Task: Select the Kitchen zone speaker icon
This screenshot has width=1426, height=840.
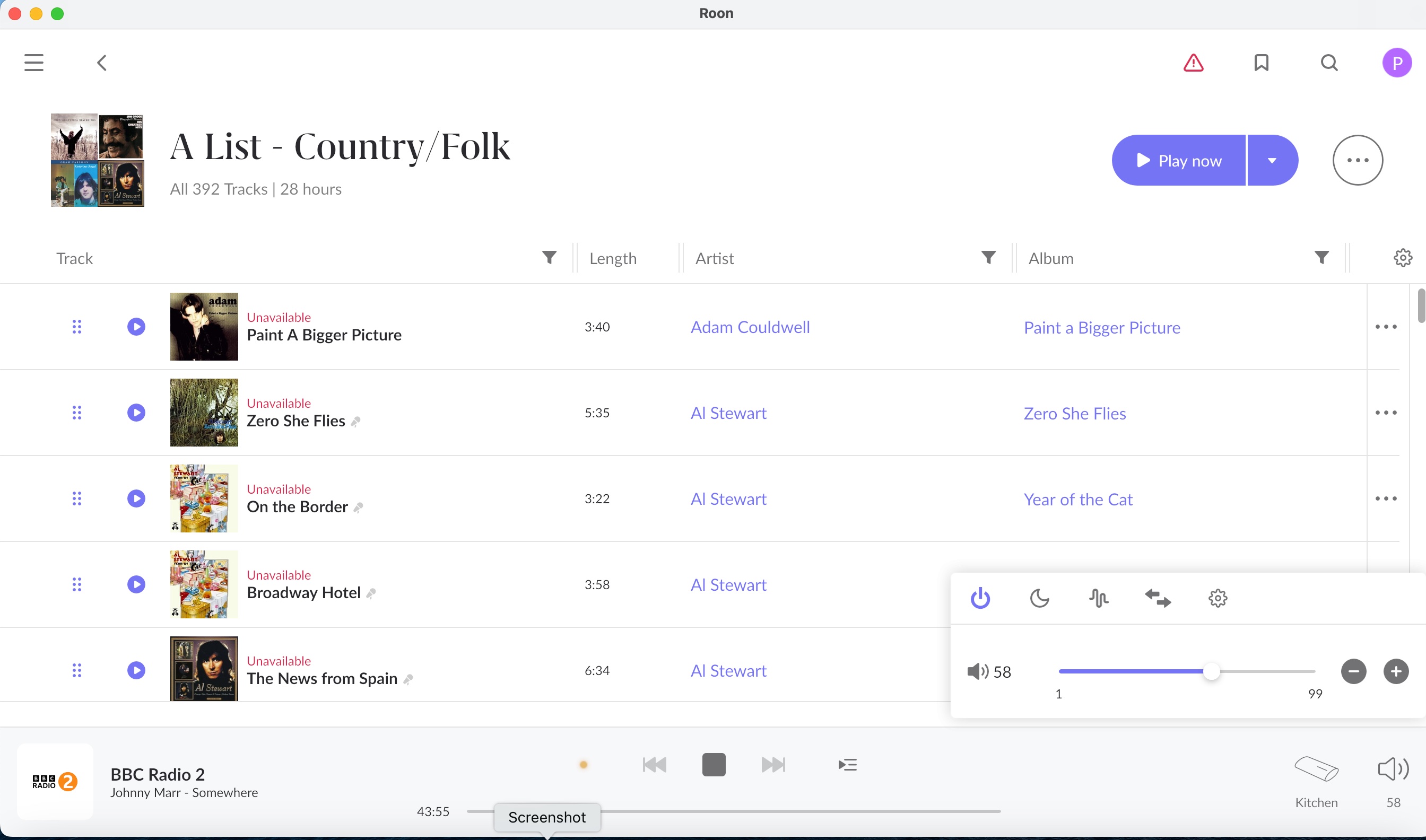Action: point(1316,769)
